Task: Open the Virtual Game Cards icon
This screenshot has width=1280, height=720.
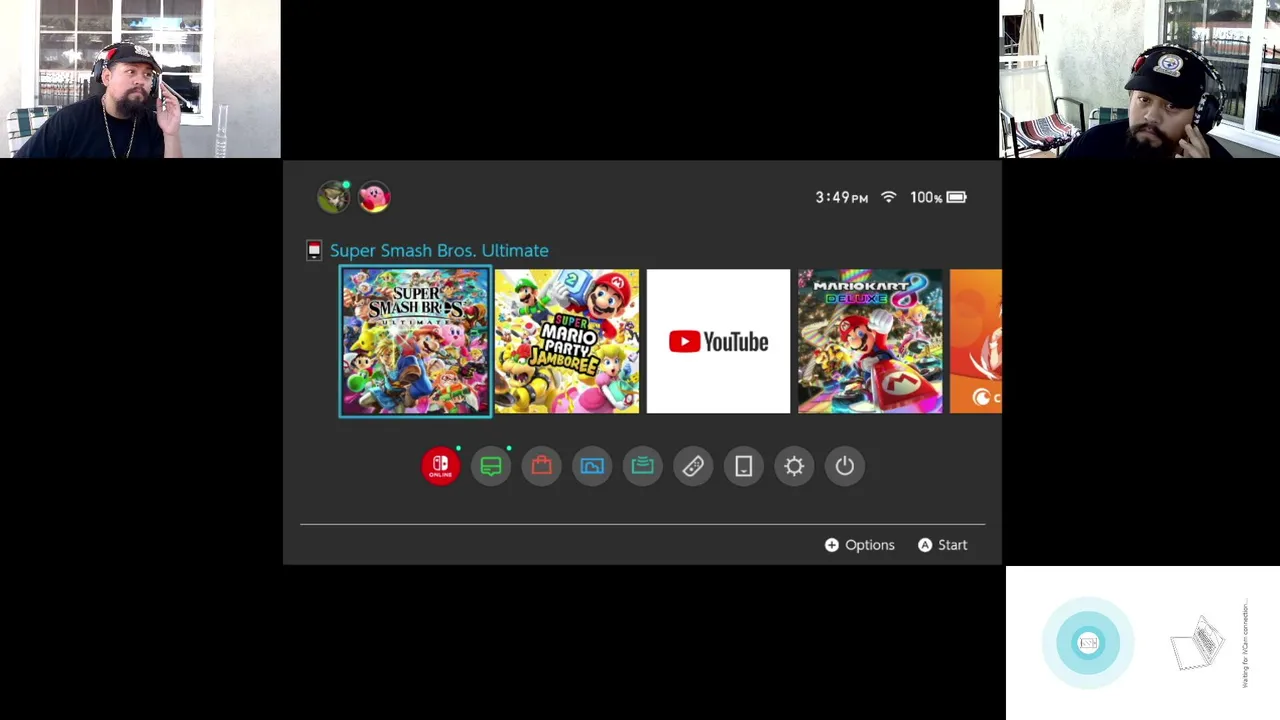Action: point(744,466)
